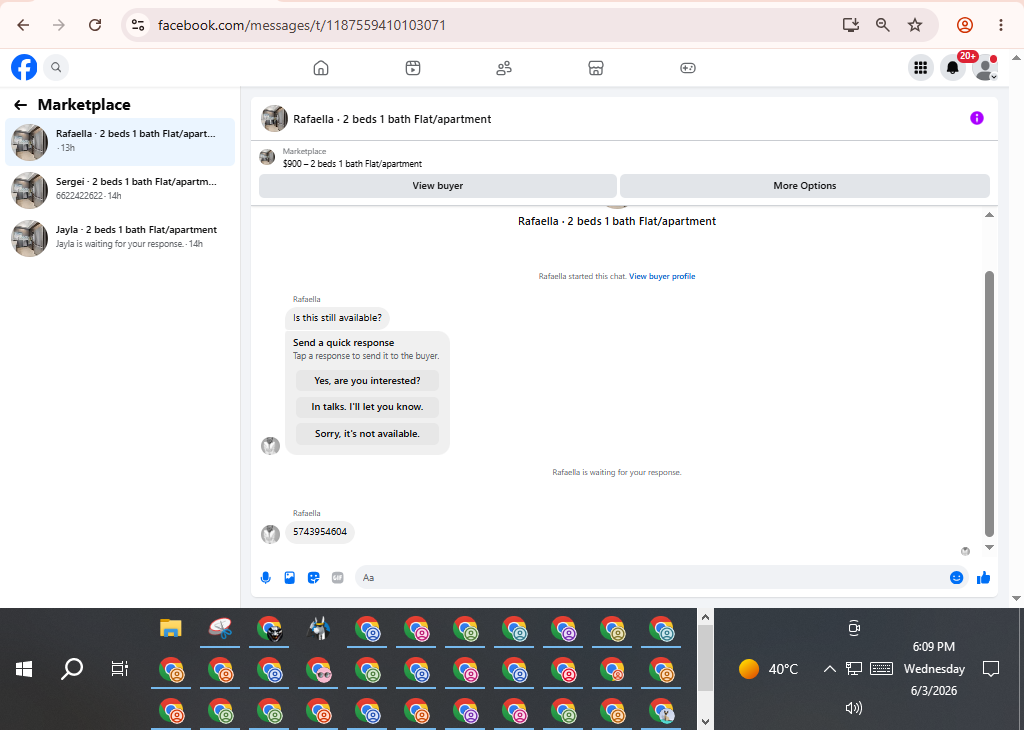This screenshot has height=730, width=1024.
Task: Open the zoom magnifier icon in address bar
Action: tap(882, 25)
